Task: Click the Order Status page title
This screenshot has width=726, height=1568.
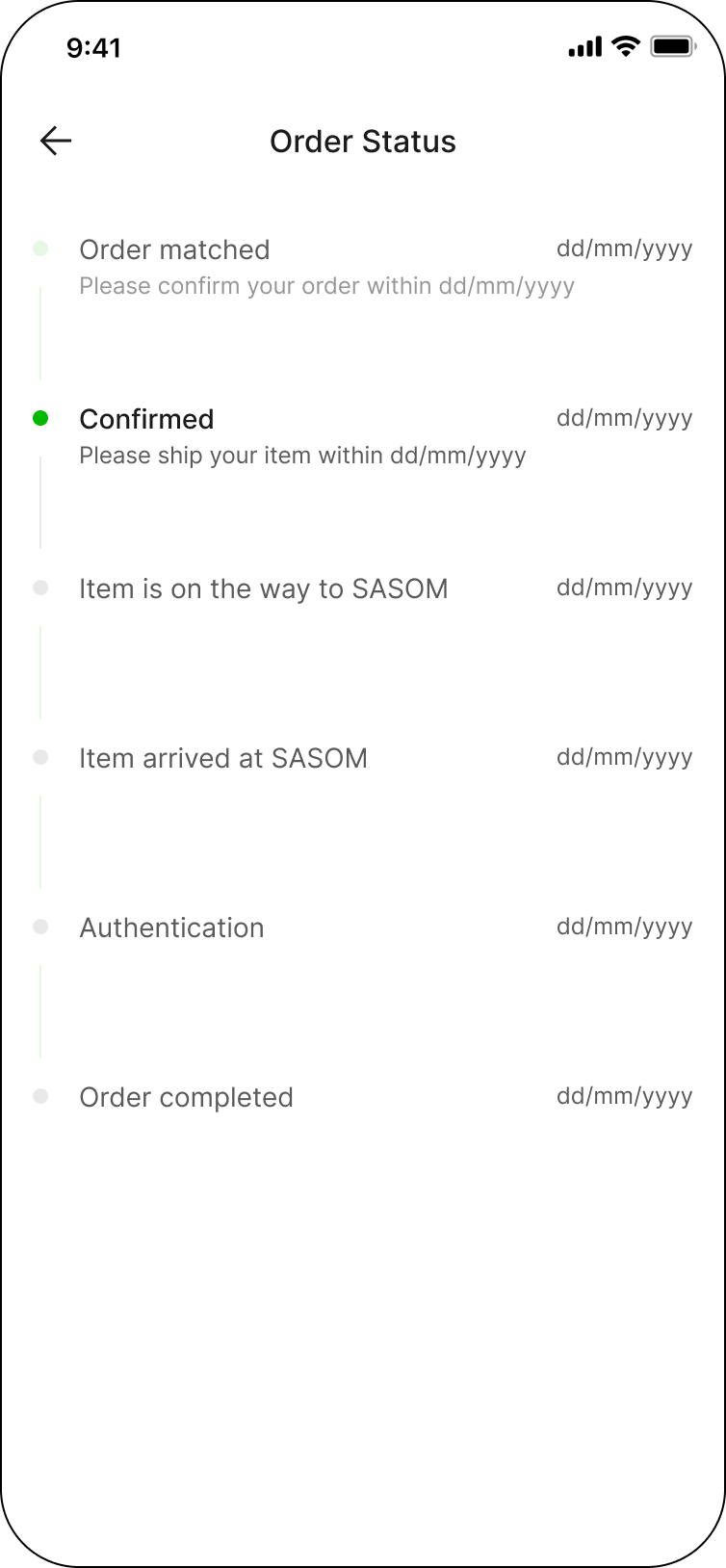Action: pyautogui.click(x=363, y=142)
